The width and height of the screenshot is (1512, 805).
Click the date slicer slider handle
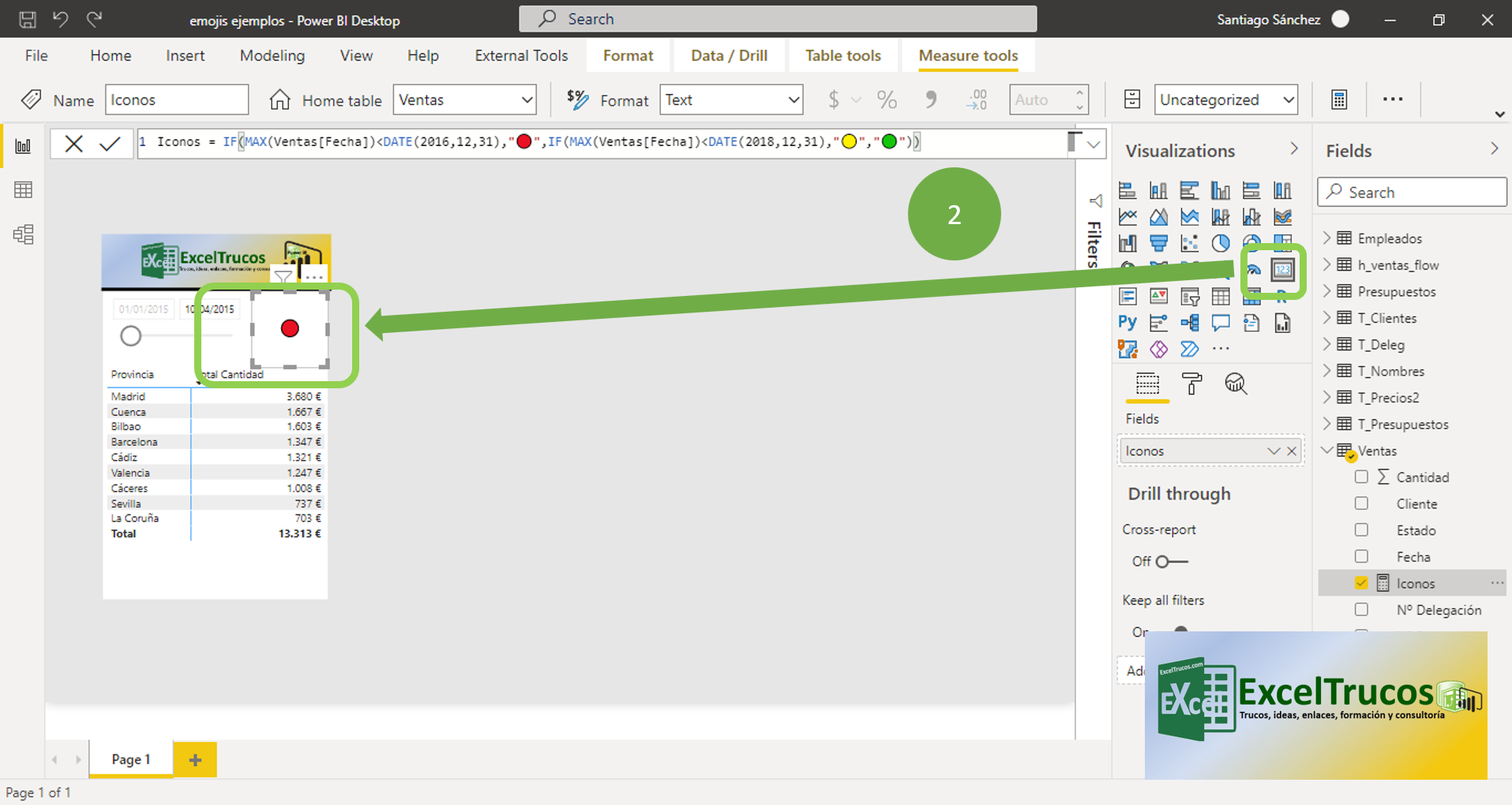pyautogui.click(x=131, y=336)
